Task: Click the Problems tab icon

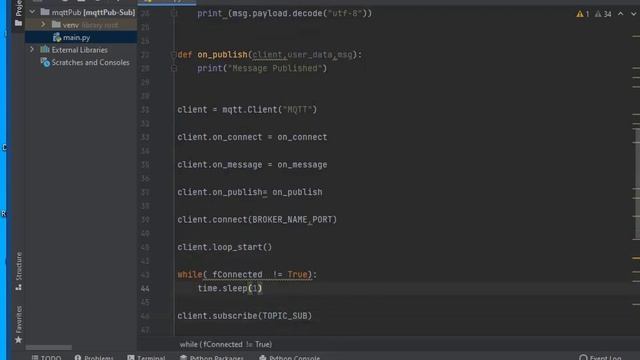Action: [78, 358]
